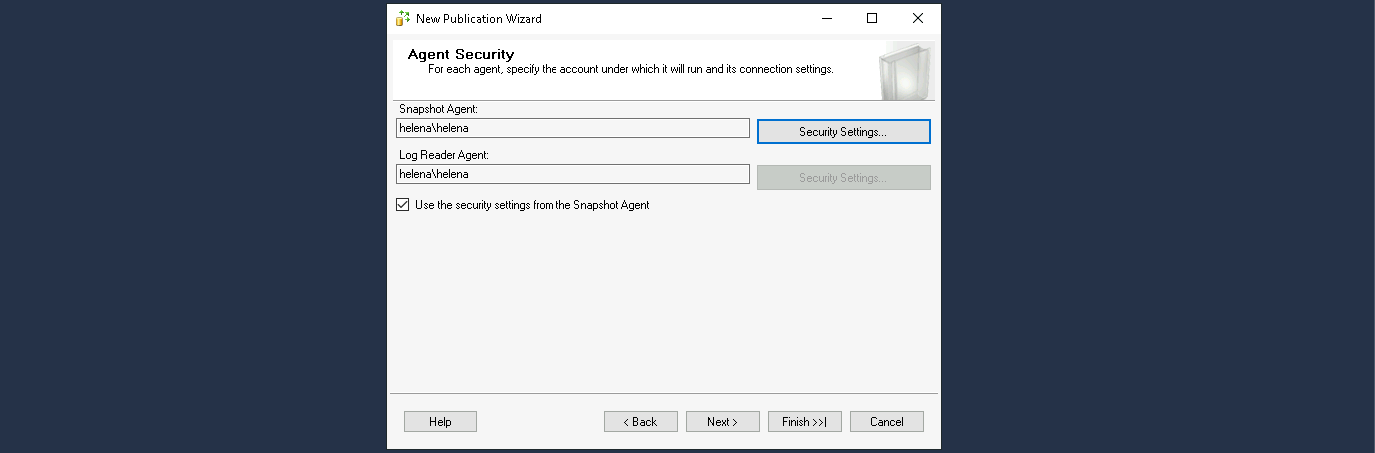Screen dimensions: 1375x453
Task: Proceed with the Next button
Action: coord(722,422)
